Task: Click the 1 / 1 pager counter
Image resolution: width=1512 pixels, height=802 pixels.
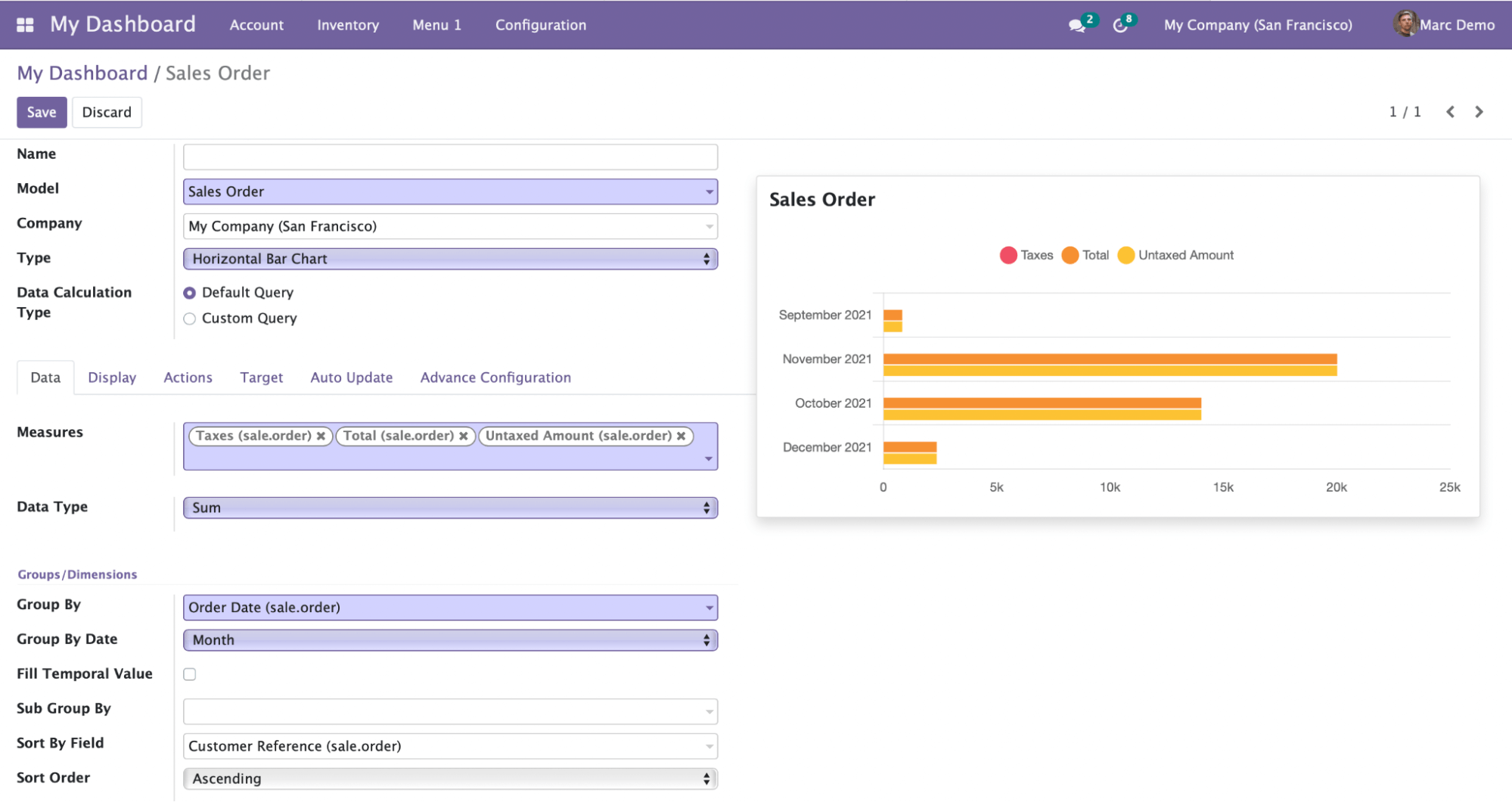Action: click(x=1405, y=112)
